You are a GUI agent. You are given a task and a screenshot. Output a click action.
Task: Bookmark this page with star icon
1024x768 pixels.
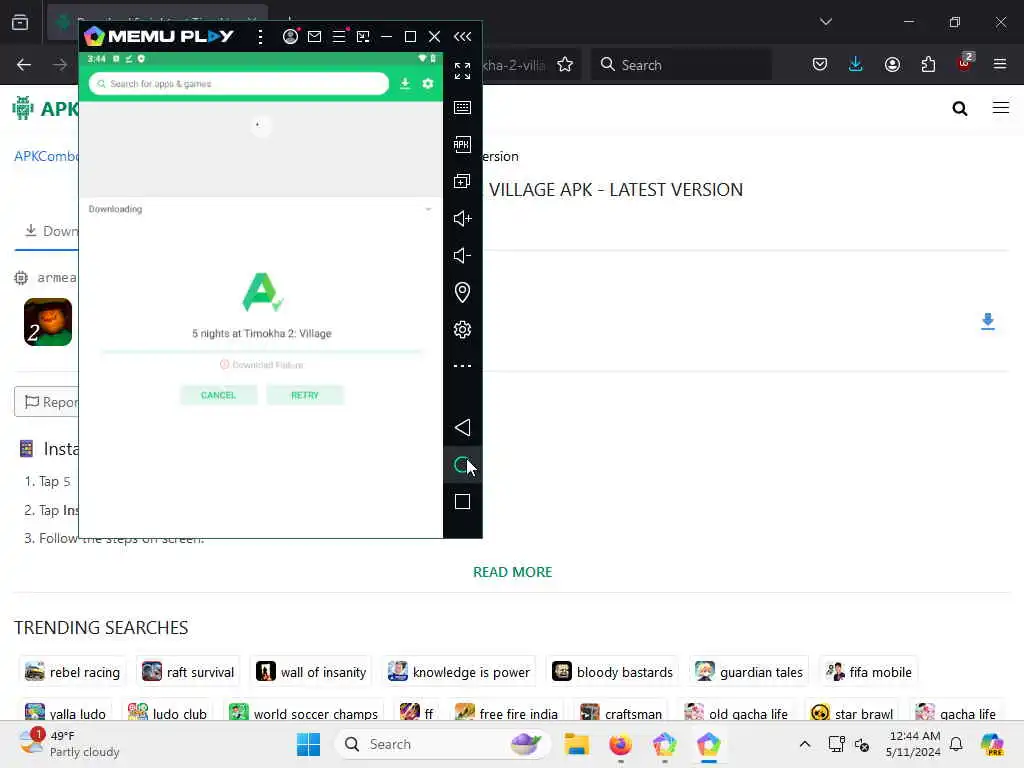[565, 65]
